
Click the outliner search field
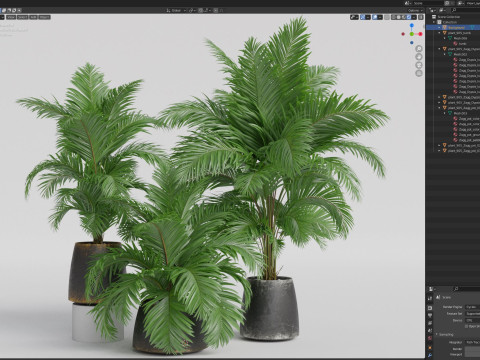[465, 10]
